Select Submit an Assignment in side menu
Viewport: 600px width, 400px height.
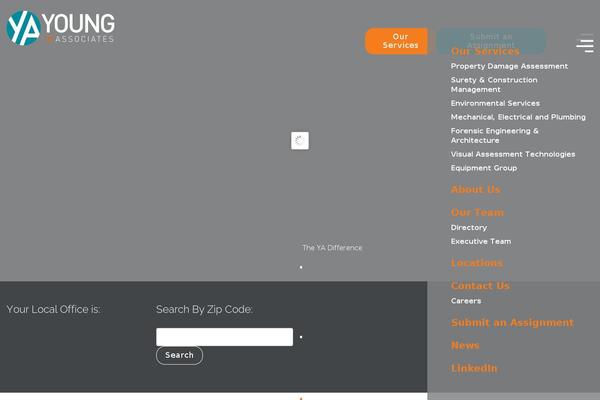click(x=512, y=323)
